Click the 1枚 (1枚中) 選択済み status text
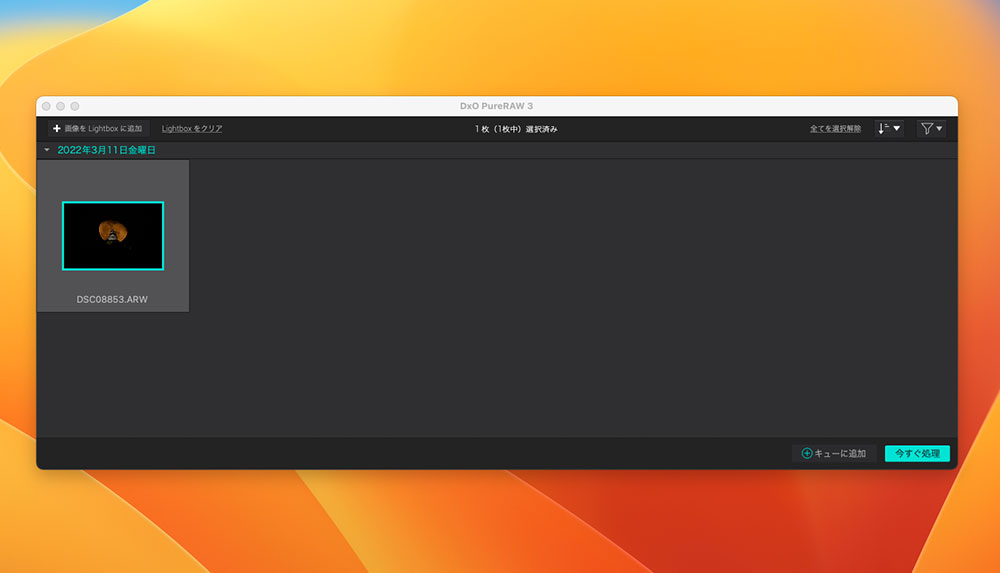 point(516,129)
